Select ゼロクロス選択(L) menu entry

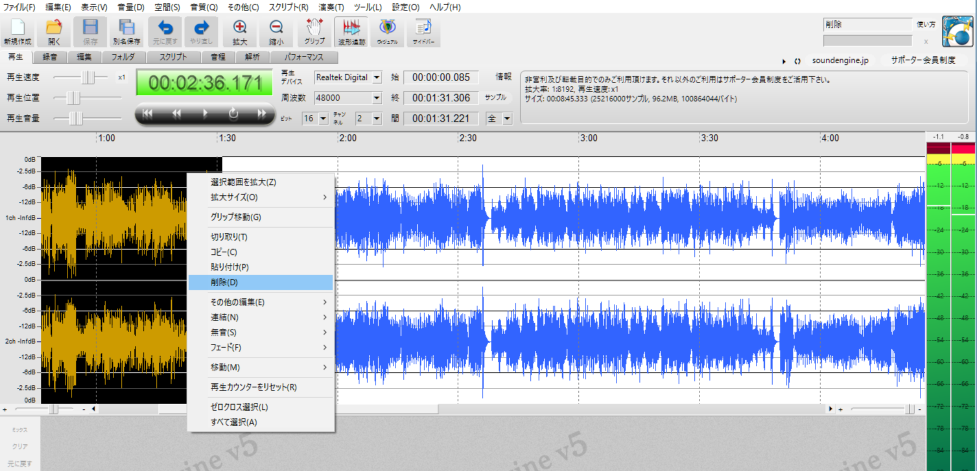[260, 407]
